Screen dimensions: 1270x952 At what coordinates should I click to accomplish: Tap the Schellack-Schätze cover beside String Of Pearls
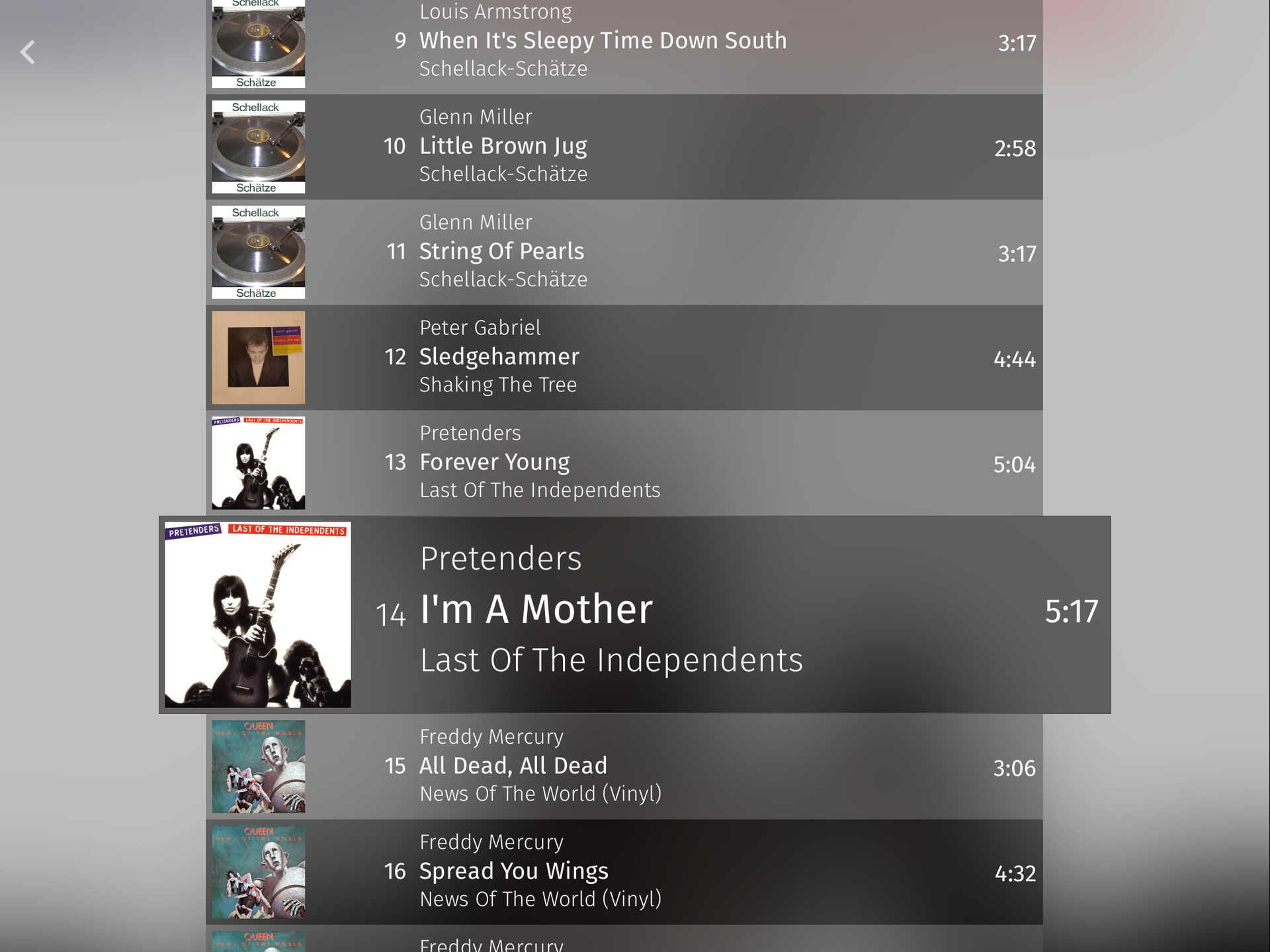click(258, 252)
